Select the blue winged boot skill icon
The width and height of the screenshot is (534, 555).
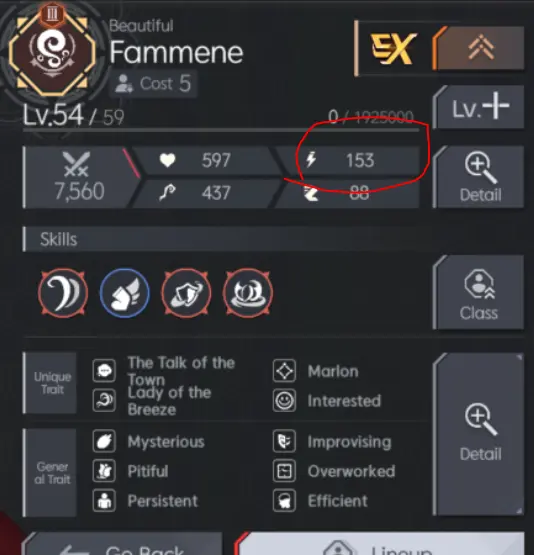tap(125, 293)
